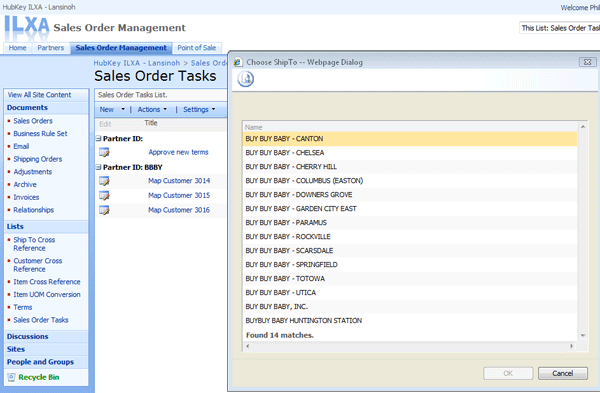Open the Settings dropdown menu
The image size is (600, 393).
coord(199,109)
